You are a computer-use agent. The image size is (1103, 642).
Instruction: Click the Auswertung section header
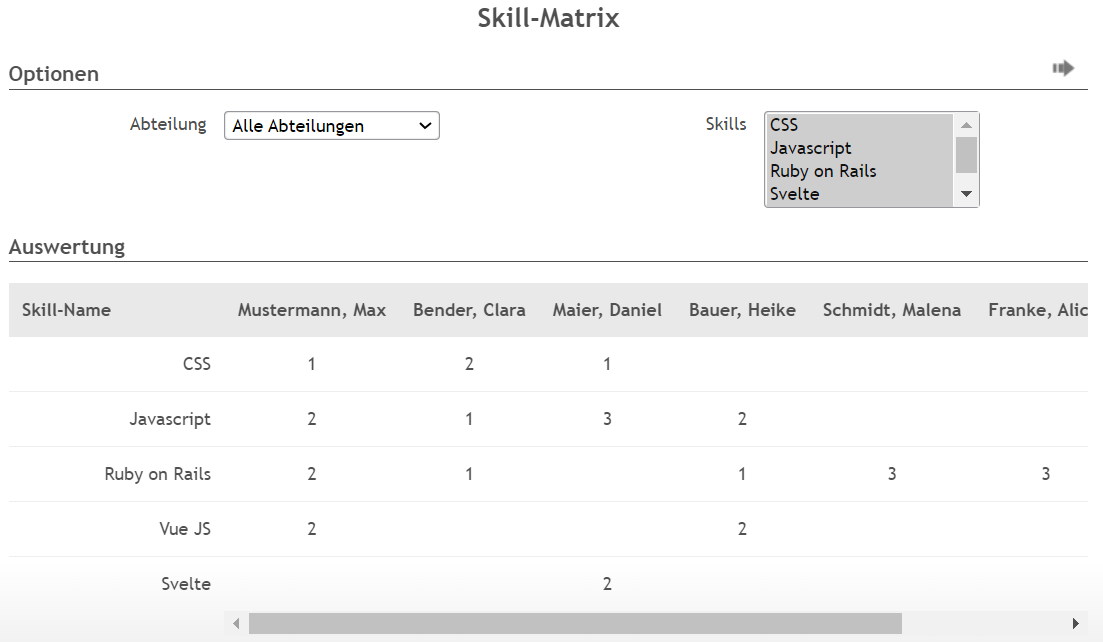click(x=67, y=246)
